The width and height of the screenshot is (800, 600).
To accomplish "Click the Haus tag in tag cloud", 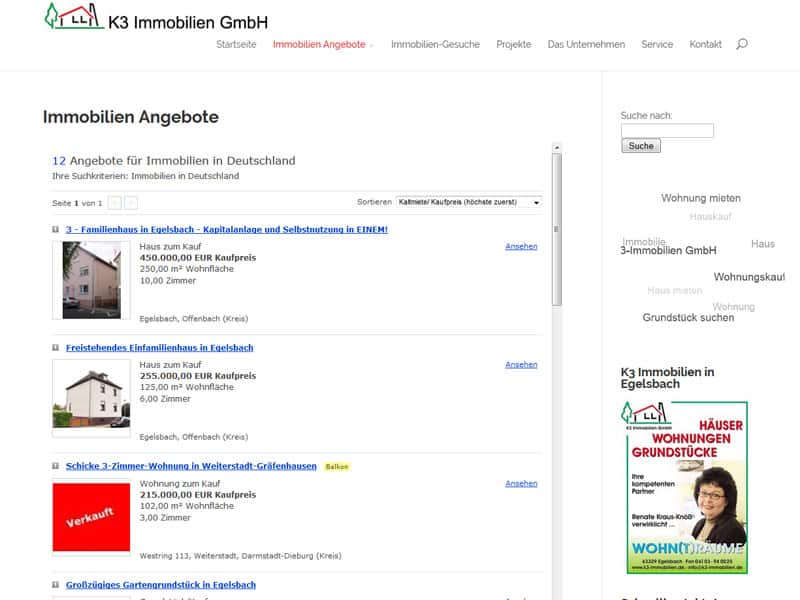I will point(763,244).
